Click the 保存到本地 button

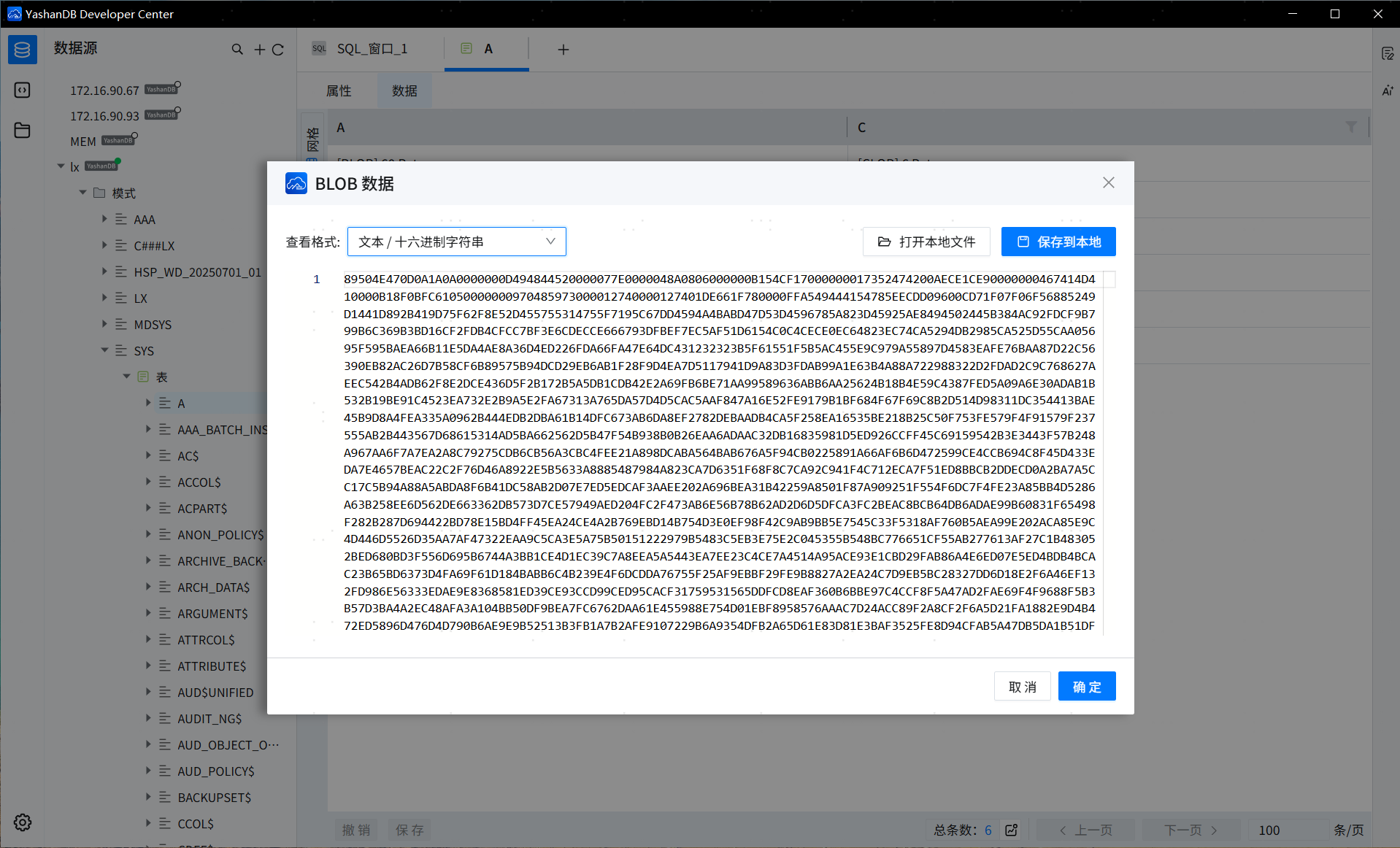coord(1058,242)
